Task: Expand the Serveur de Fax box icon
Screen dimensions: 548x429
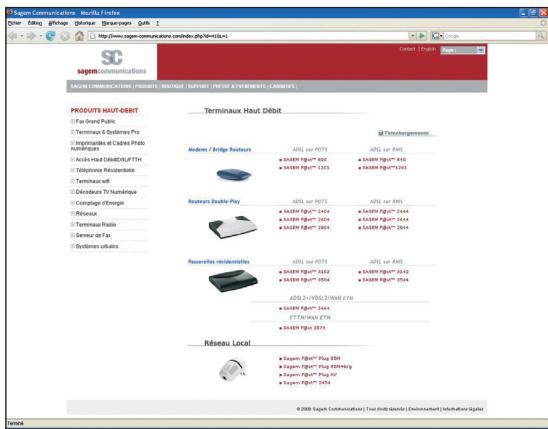Action: tap(73, 235)
